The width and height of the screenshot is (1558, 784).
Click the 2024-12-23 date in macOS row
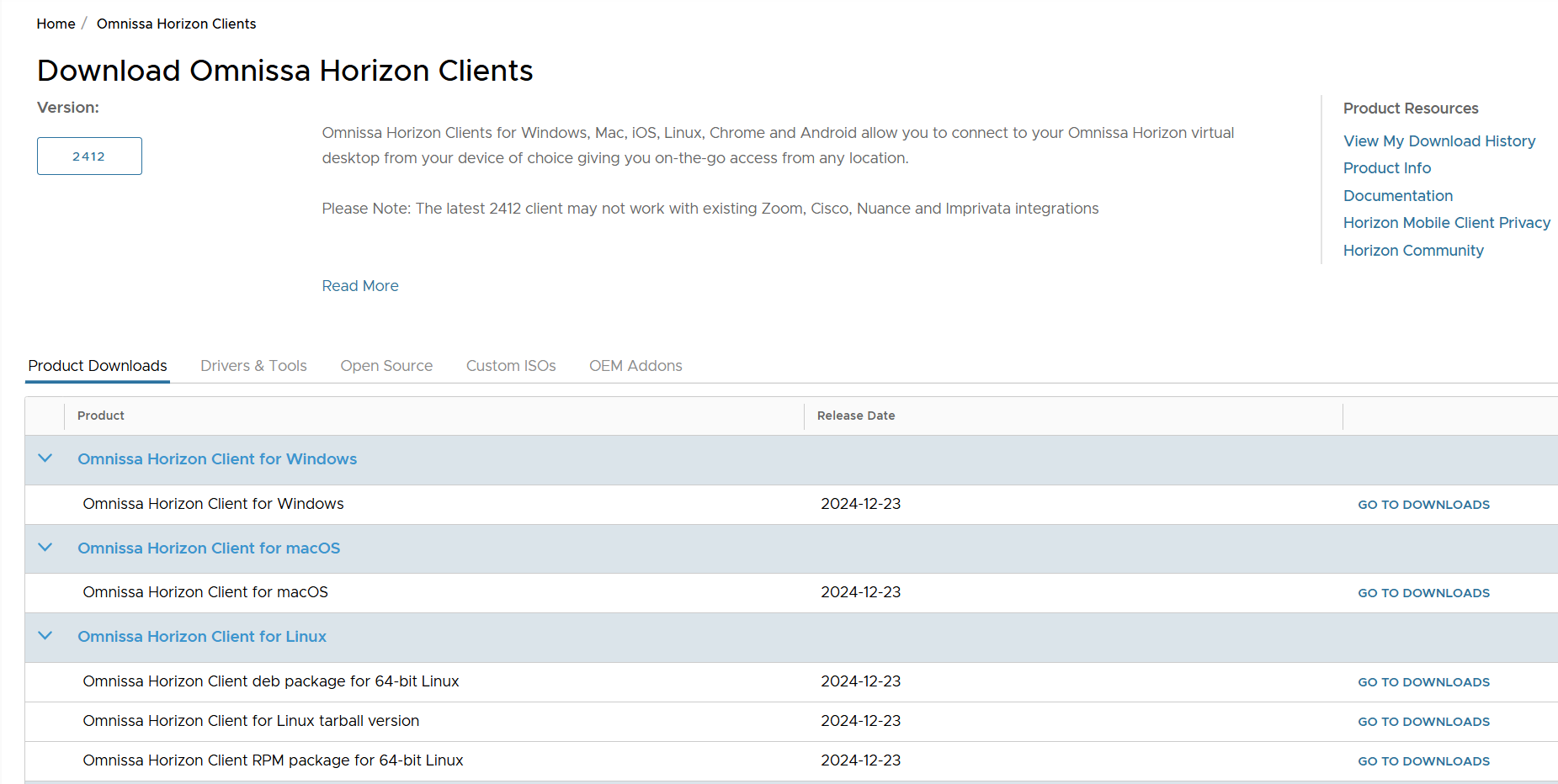[x=860, y=592]
